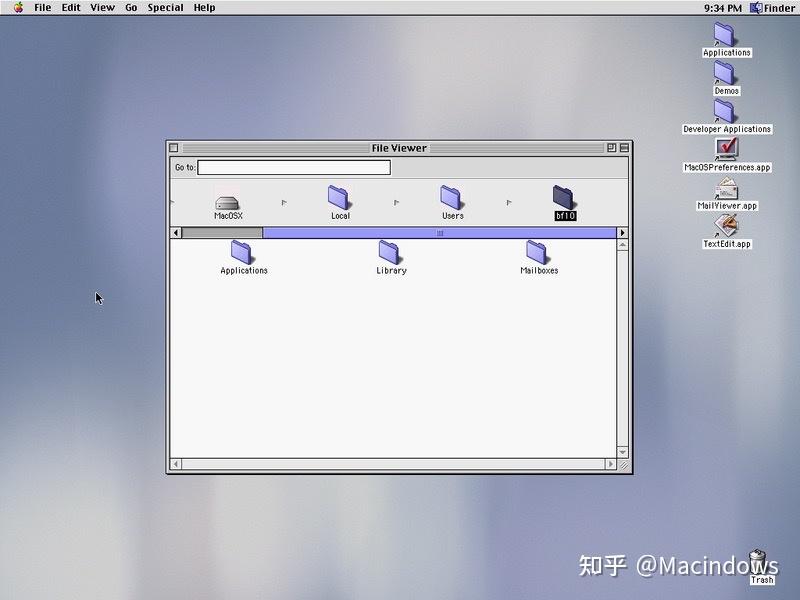Click the Local folder in the shelf
This screenshot has width=800, height=600.
click(x=338, y=200)
